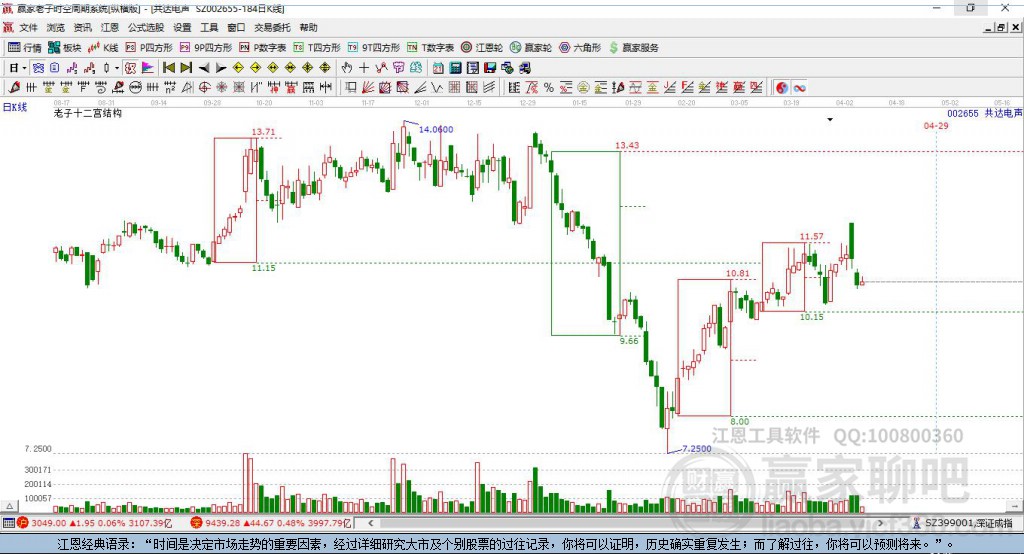Open the 行情 market quotes view
The height and width of the screenshot is (554, 1024).
coord(25,48)
